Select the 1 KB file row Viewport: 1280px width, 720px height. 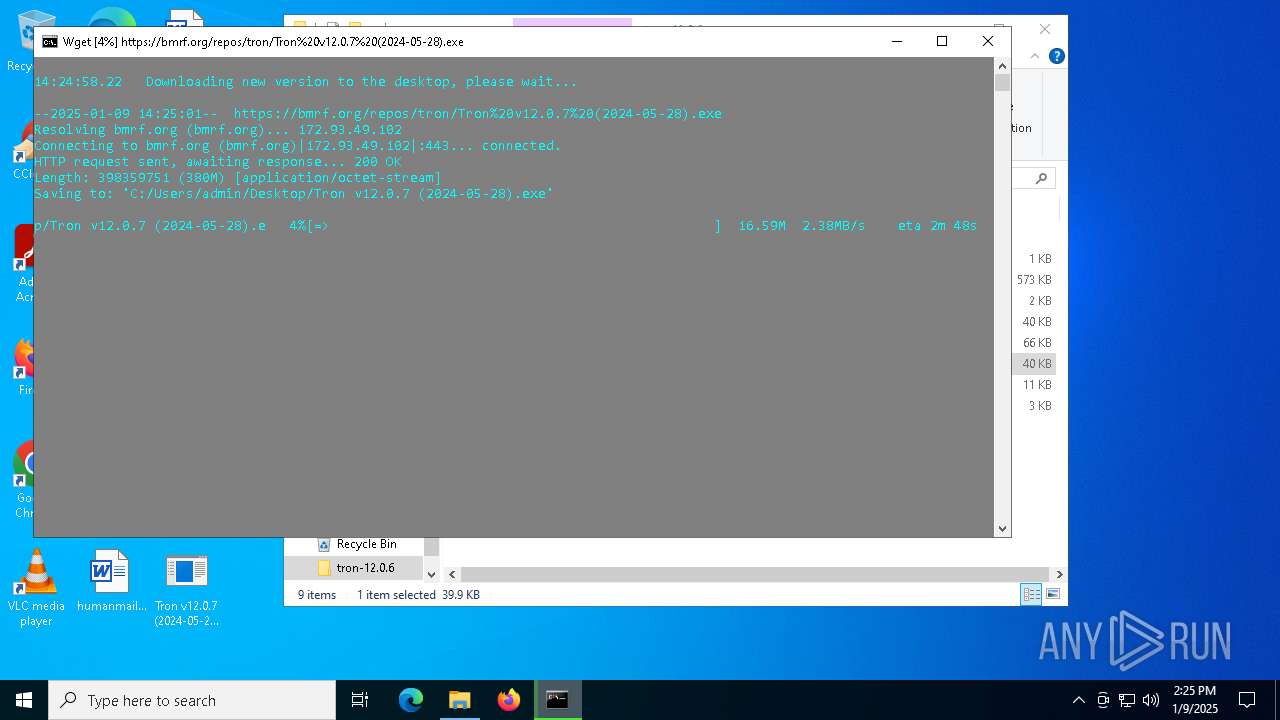point(1034,259)
